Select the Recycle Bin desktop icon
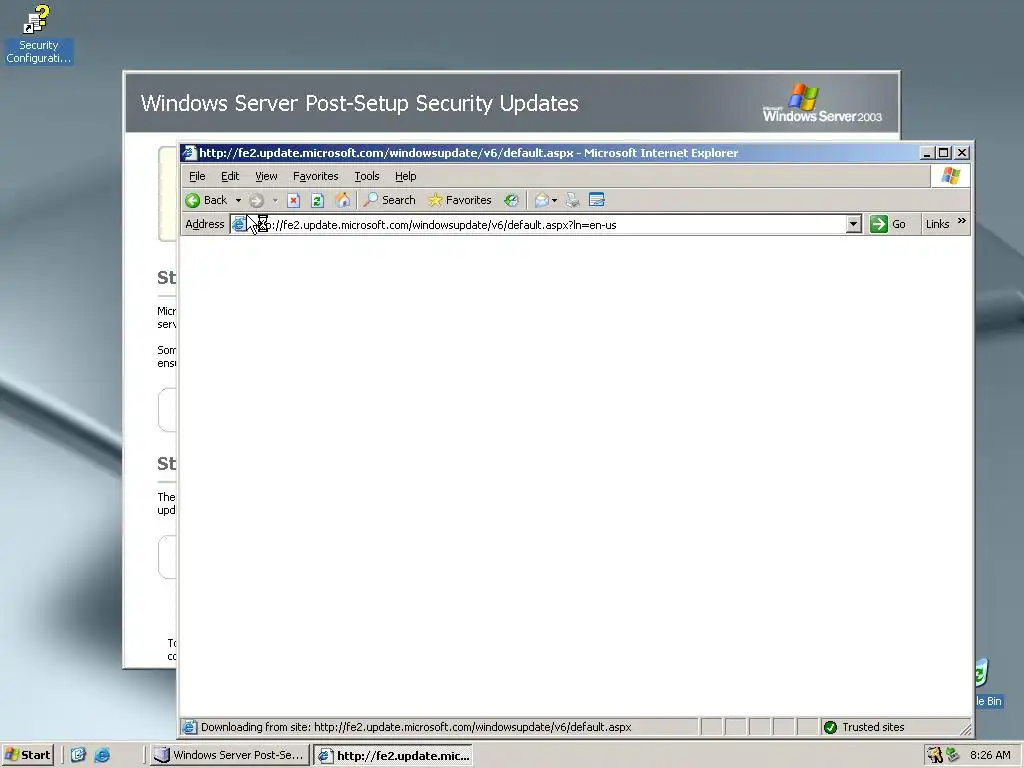 tap(989, 683)
